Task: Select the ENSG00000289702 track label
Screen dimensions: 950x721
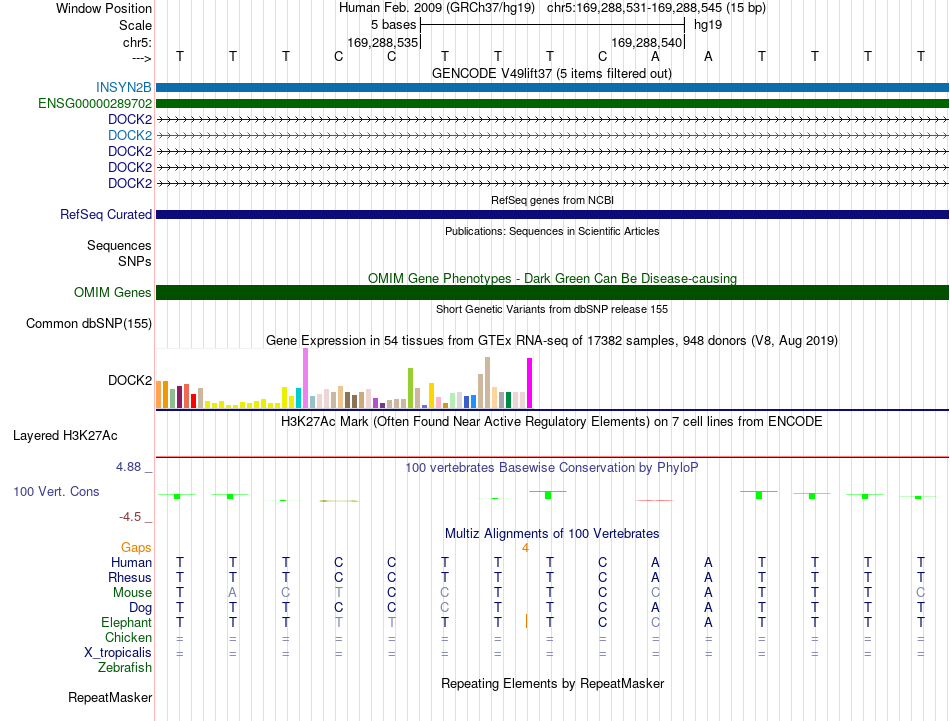Action: (95, 104)
